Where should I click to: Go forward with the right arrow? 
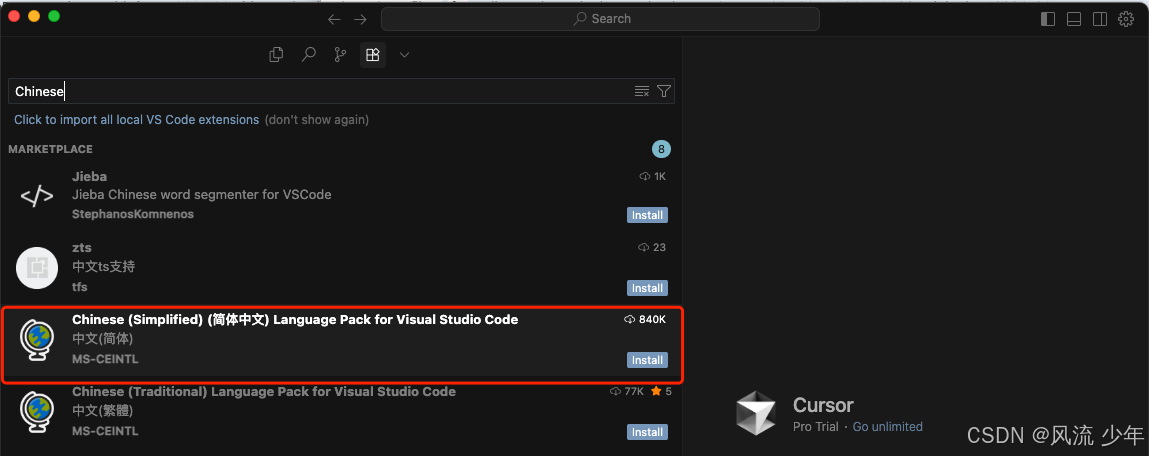pos(360,19)
